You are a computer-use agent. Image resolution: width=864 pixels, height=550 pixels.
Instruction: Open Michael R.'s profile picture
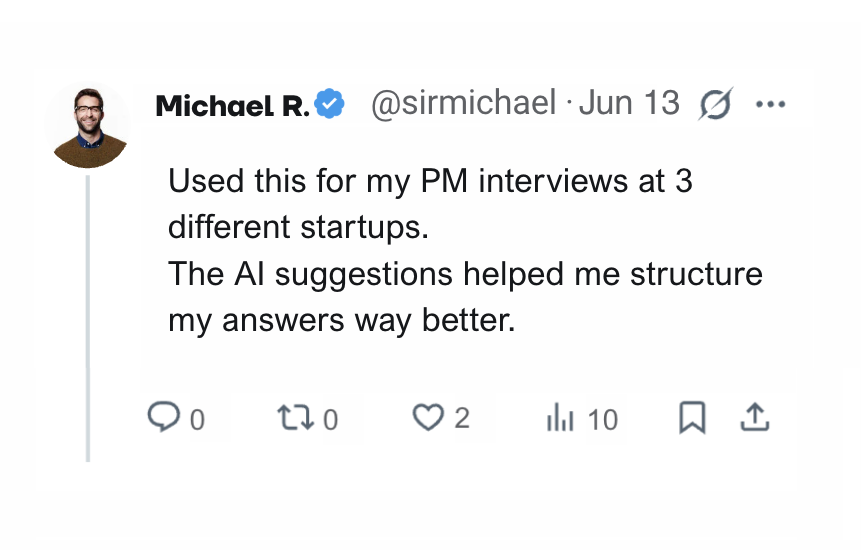point(89,126)
